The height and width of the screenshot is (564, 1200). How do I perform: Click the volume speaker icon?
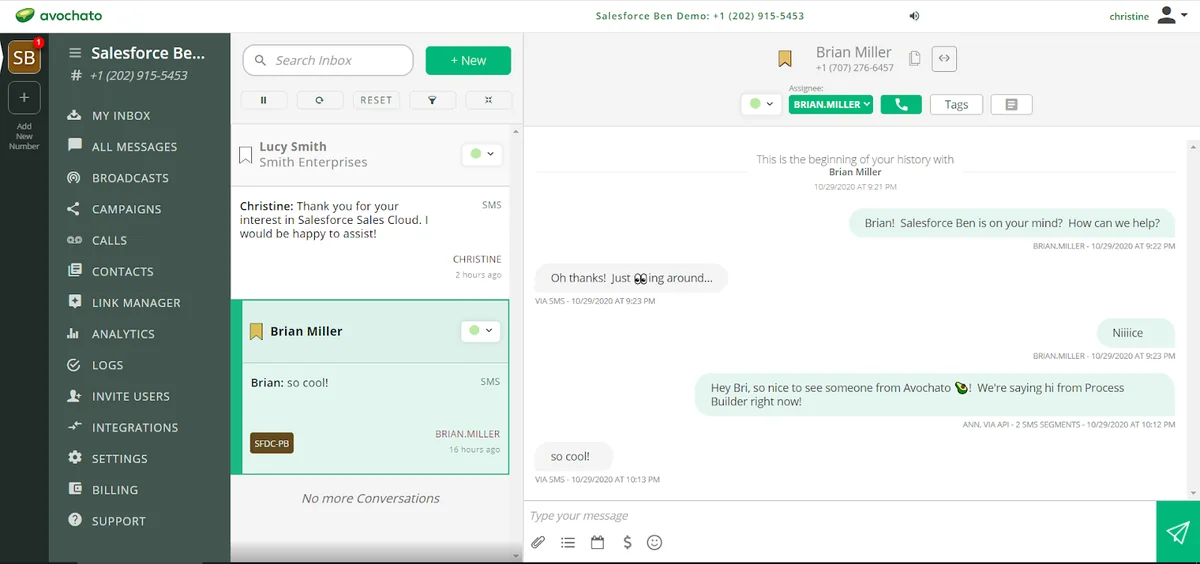coord(914,16)
